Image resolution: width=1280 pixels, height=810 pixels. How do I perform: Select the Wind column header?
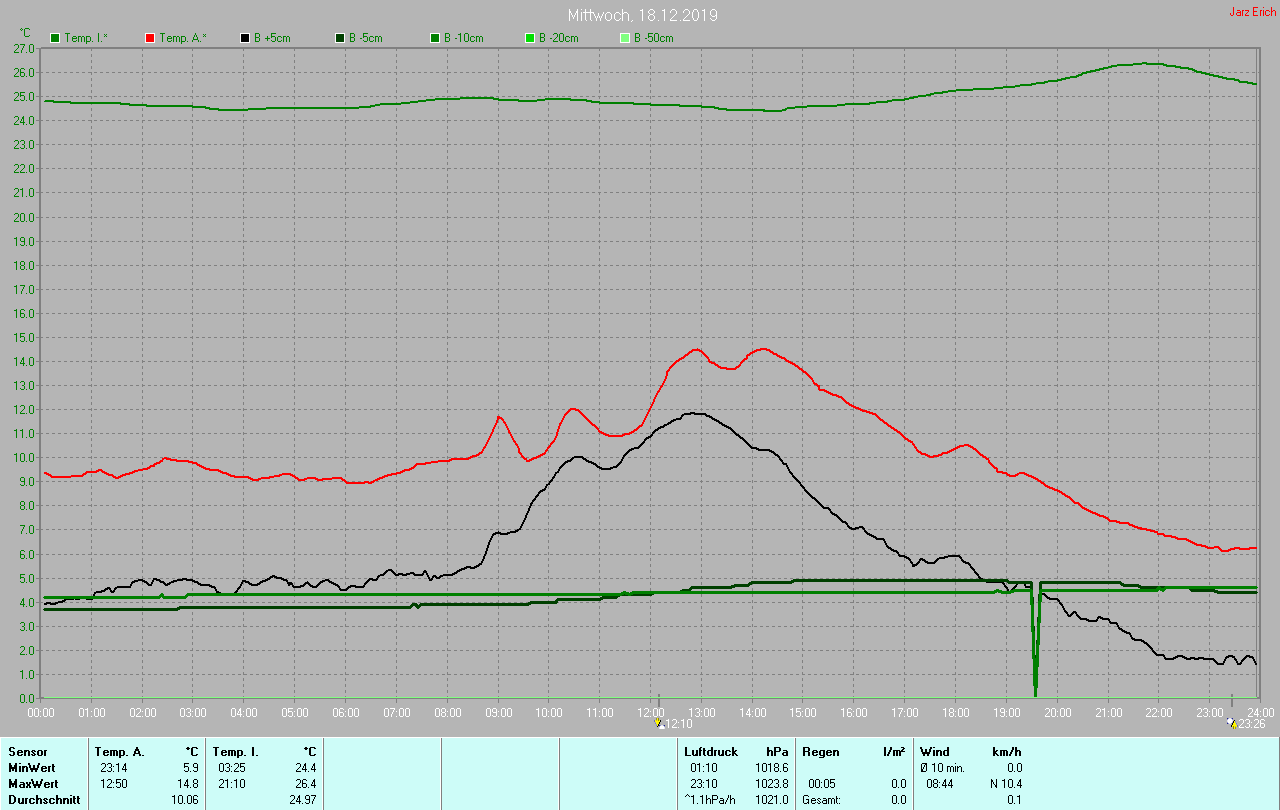[x=934, y=752]
